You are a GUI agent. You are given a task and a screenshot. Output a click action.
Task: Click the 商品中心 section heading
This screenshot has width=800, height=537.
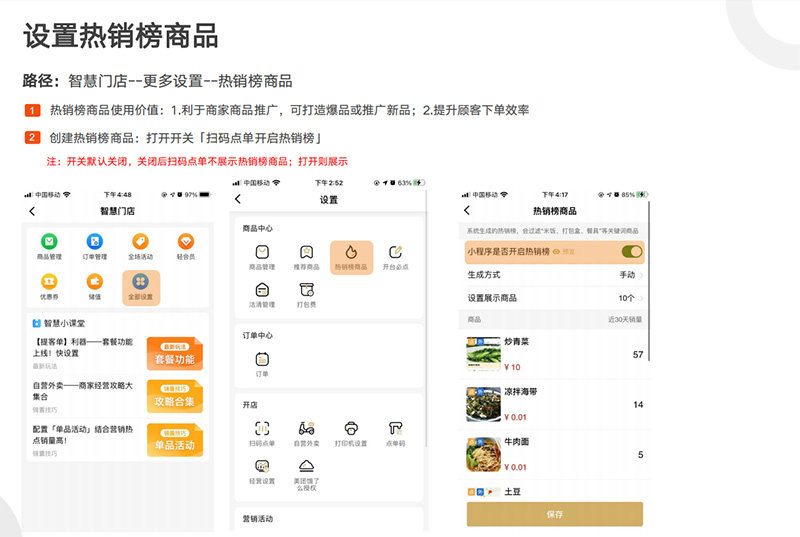pos(258,228)
